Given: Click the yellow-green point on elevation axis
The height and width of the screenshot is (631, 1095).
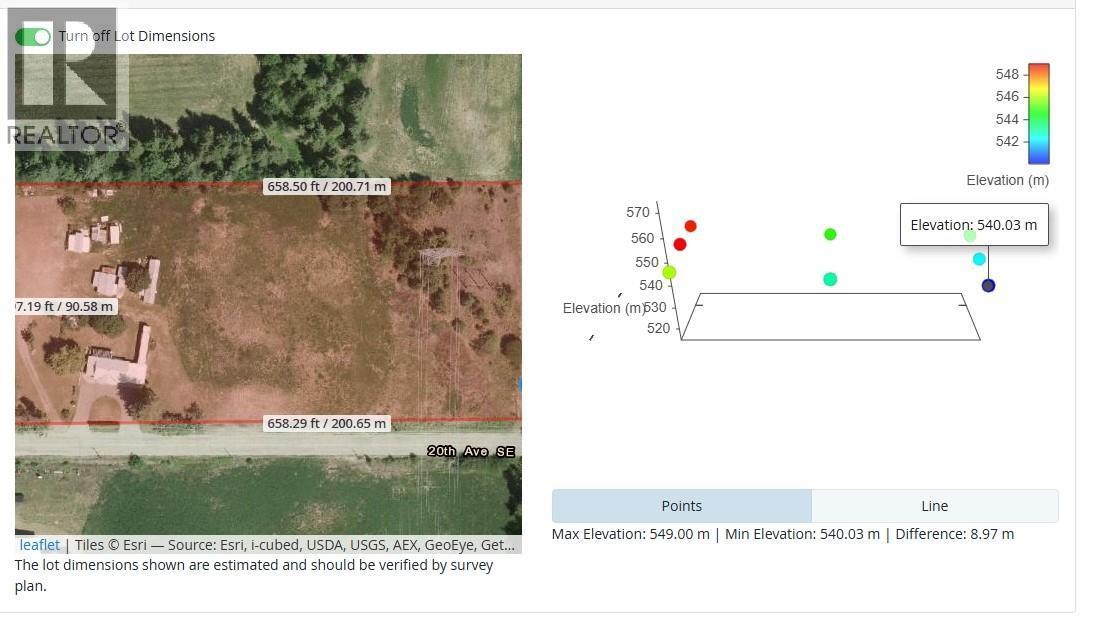Looking at the screenshot, I should tap(669, 272).
